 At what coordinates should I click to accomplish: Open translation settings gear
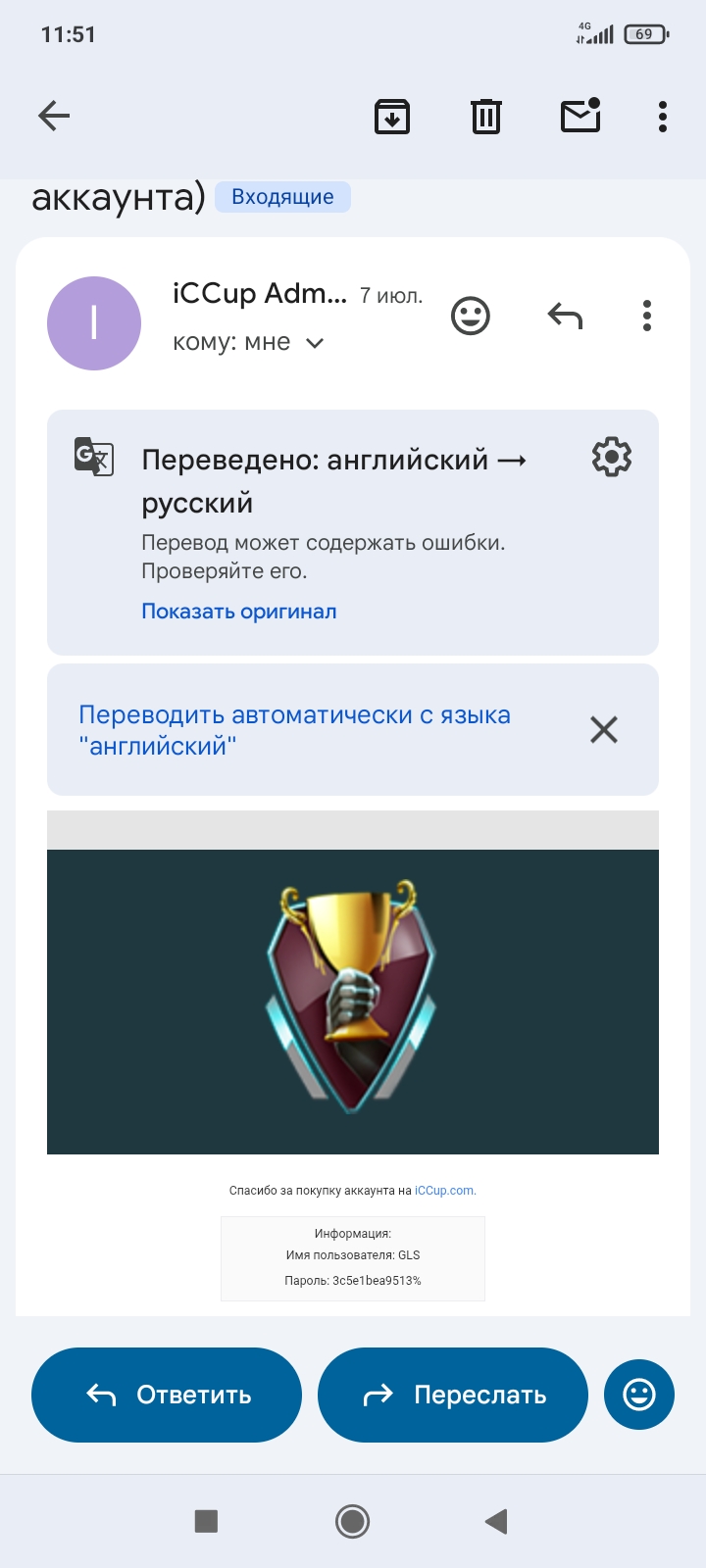[x=612, y=458]
